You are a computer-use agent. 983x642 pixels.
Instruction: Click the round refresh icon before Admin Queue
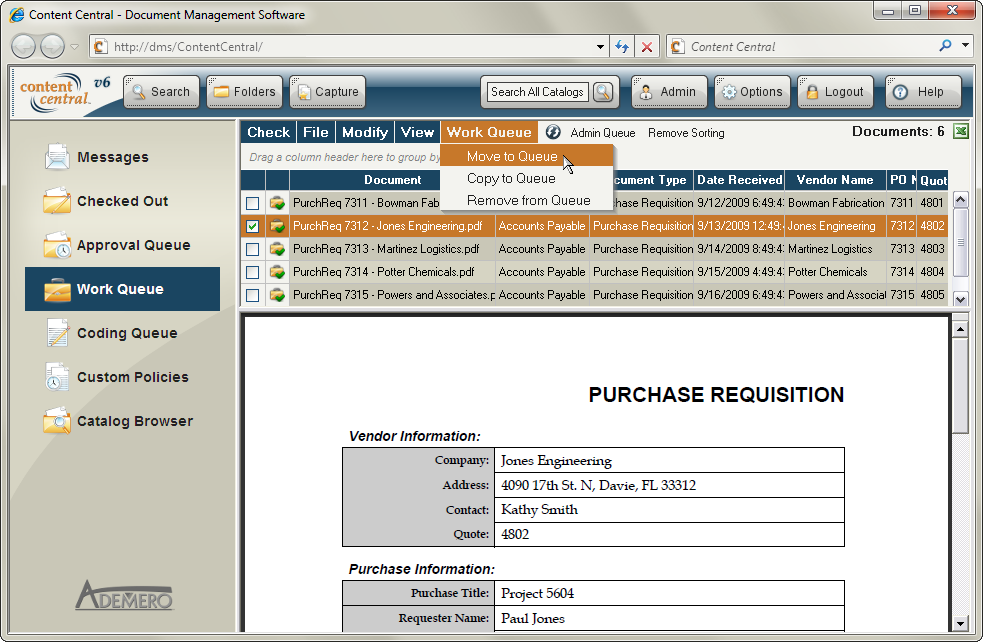click(552, 132)
